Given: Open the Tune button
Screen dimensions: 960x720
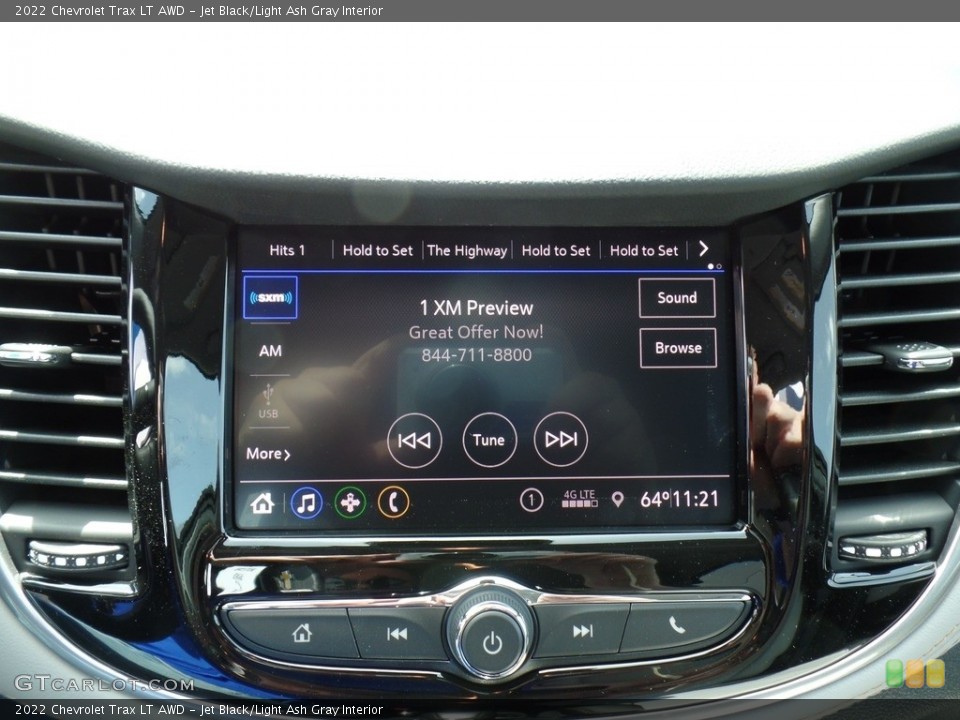Looking at the screenshot, I should (x=489, y=440).
